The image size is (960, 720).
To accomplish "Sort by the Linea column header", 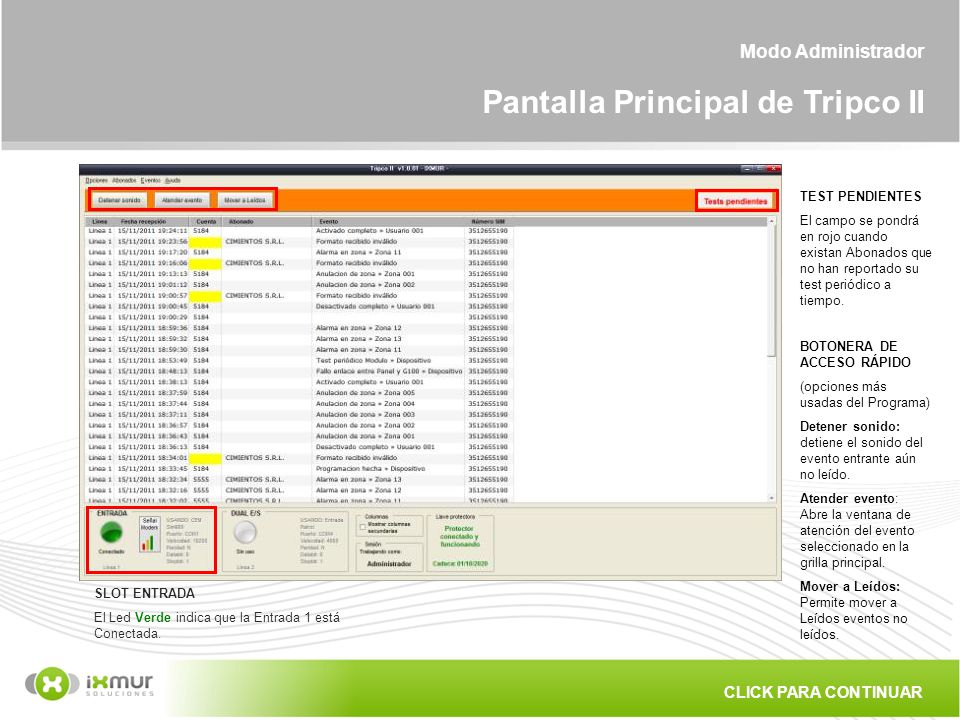I will pos(100,222).
